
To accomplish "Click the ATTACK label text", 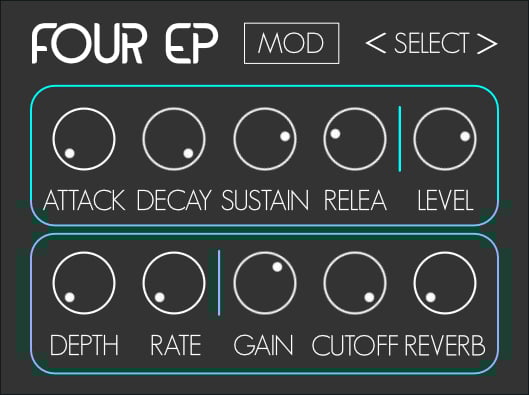I will [x=84, y=200].
